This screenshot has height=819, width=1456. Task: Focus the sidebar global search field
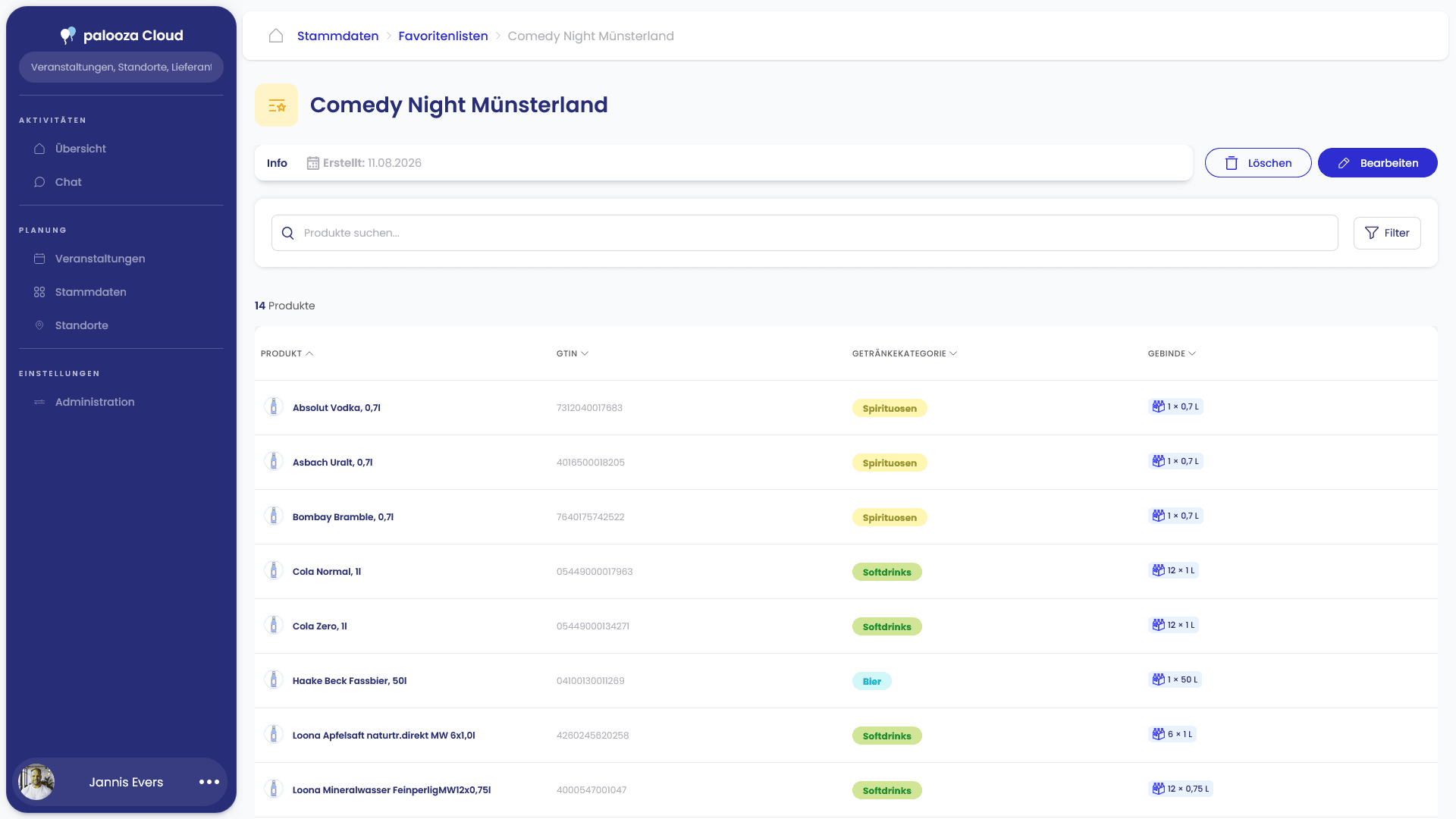(121, 67)
